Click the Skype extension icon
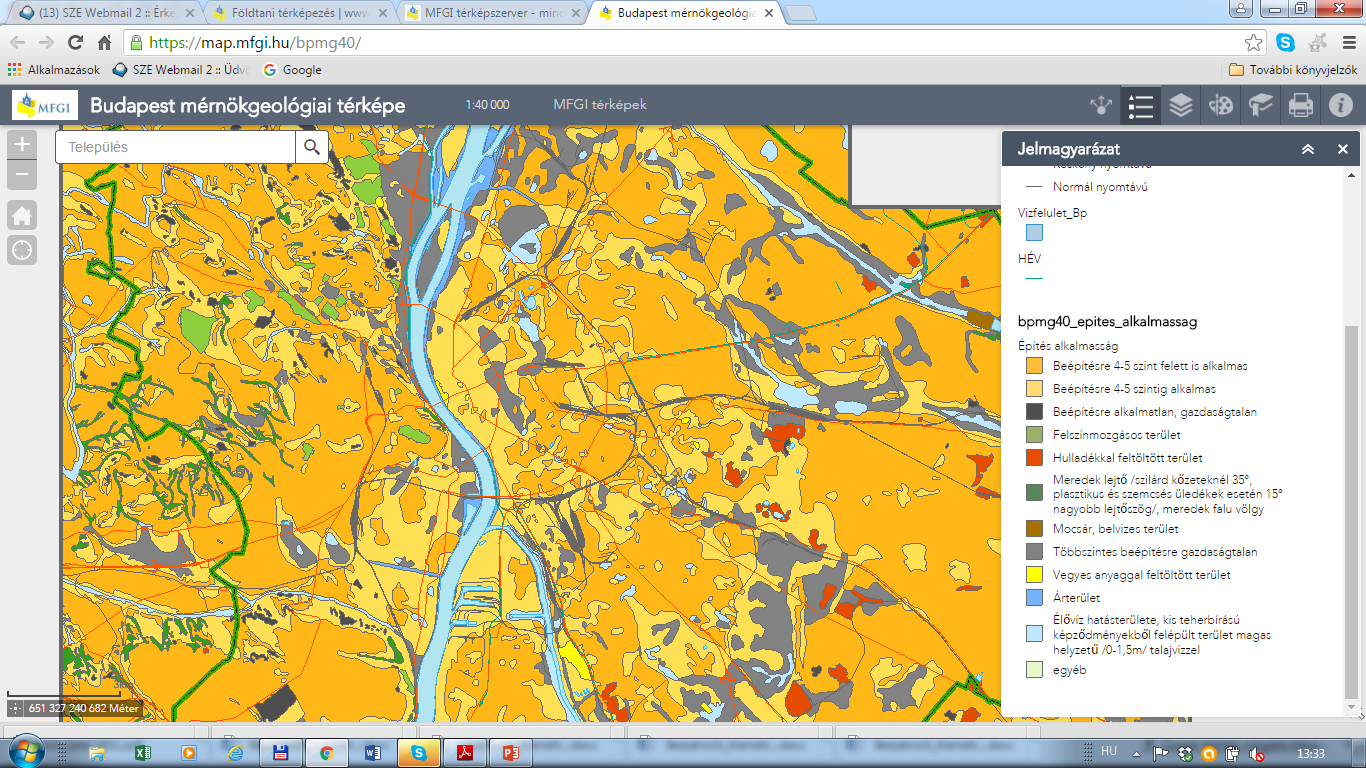 click(x=1285, y=43)
